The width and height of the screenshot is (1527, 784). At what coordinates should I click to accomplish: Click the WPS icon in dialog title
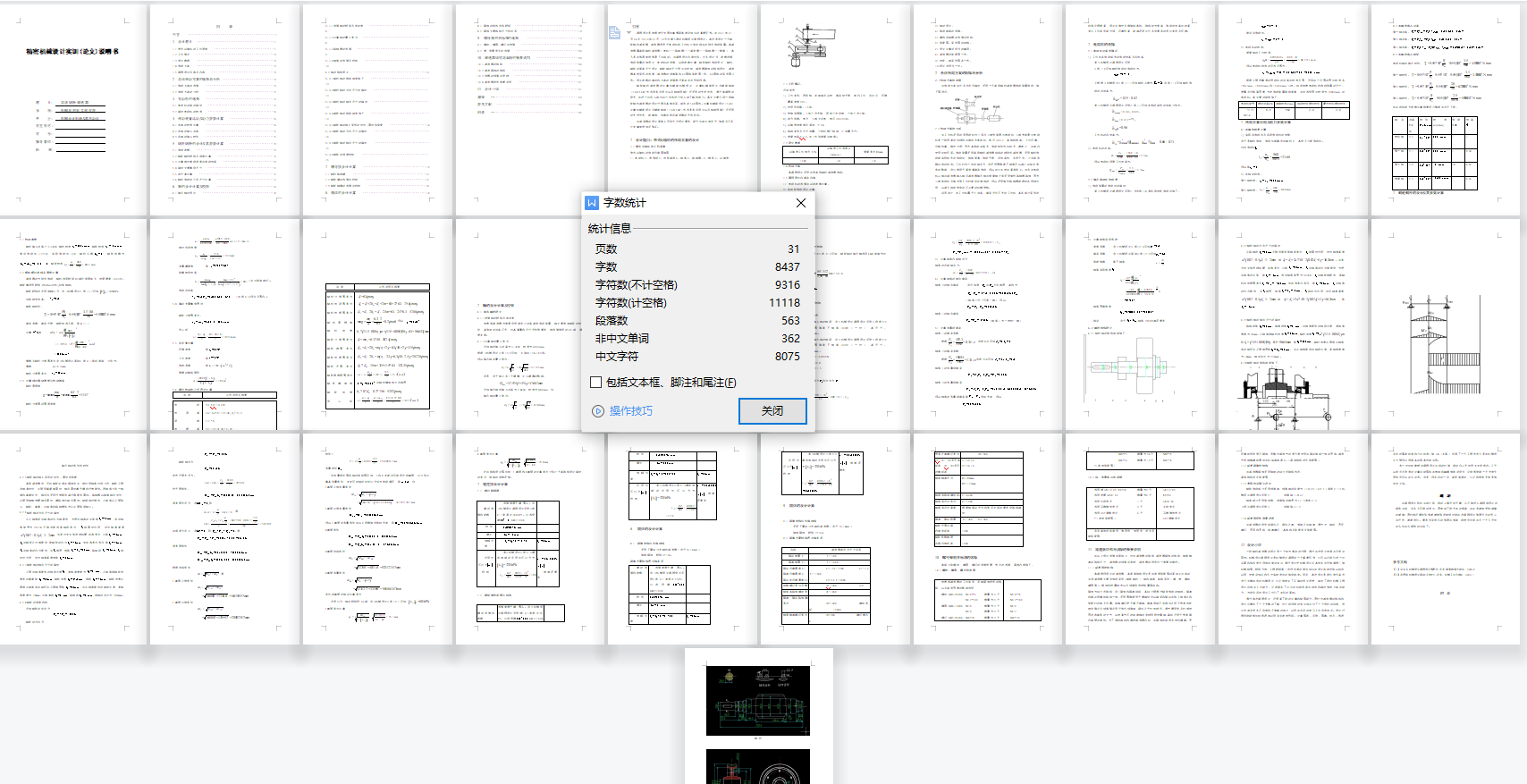(592, 203)
